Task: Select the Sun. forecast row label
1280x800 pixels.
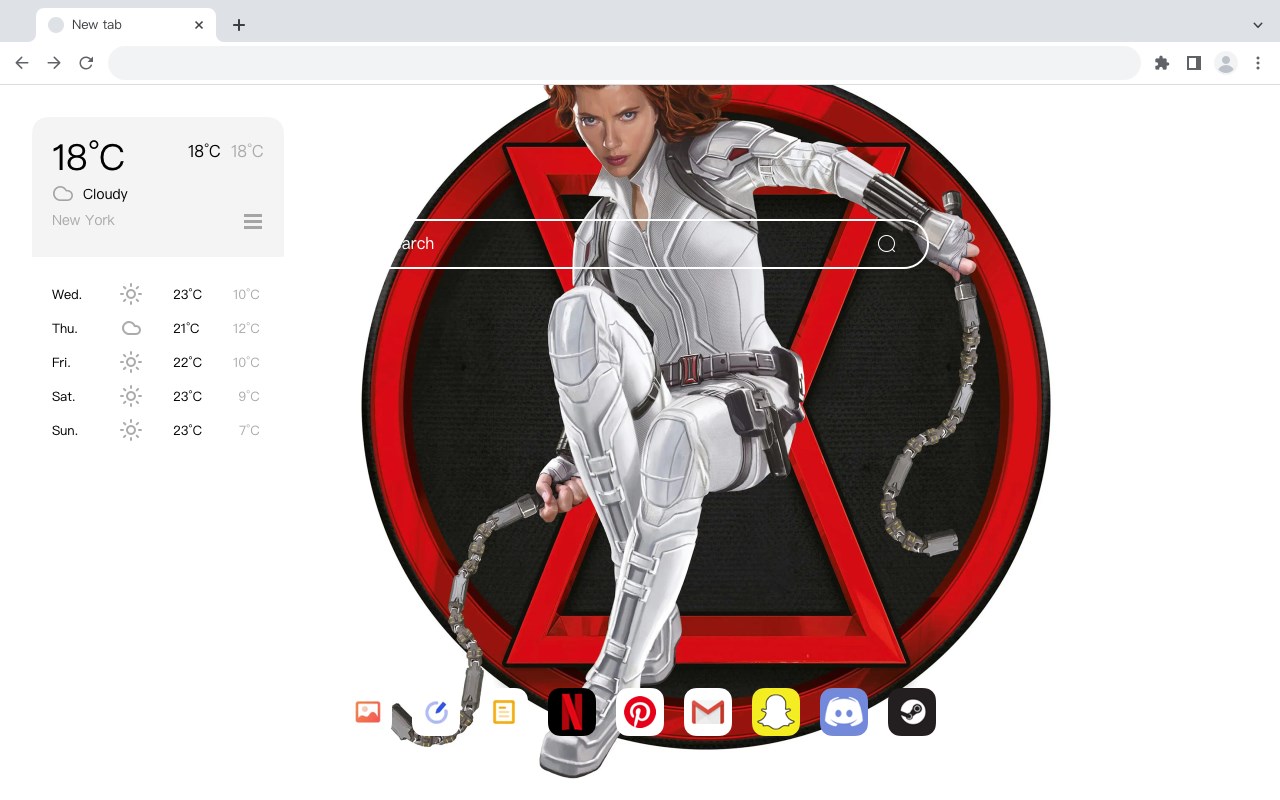Action: click(65, 430)
